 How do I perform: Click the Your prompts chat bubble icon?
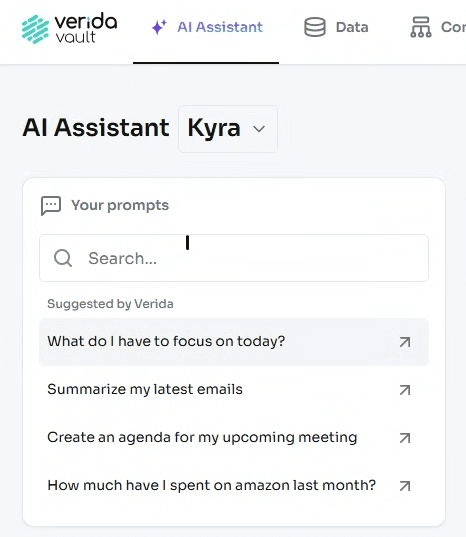[51, 205]
